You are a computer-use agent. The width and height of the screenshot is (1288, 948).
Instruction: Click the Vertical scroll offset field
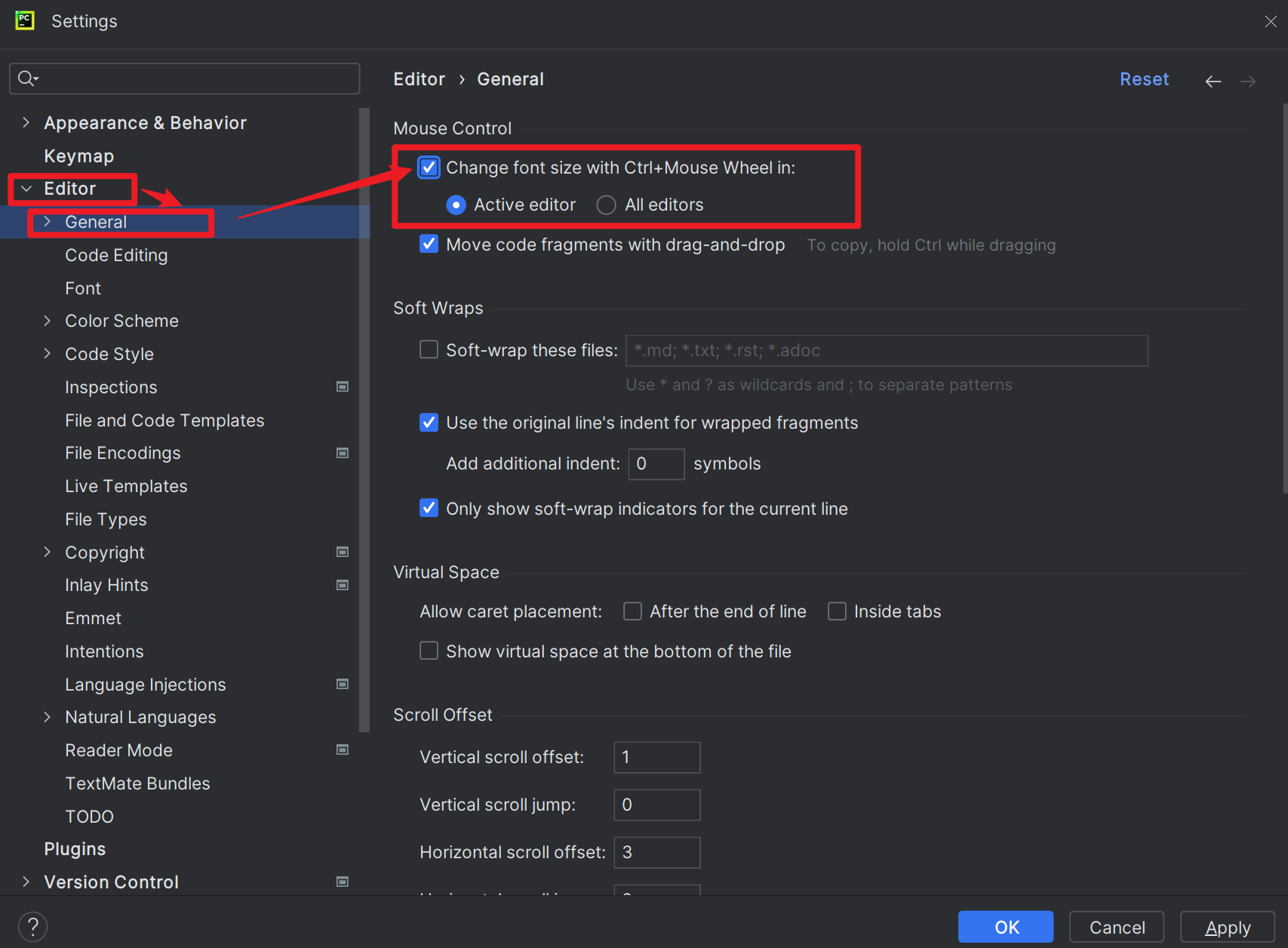click(657, 757)
